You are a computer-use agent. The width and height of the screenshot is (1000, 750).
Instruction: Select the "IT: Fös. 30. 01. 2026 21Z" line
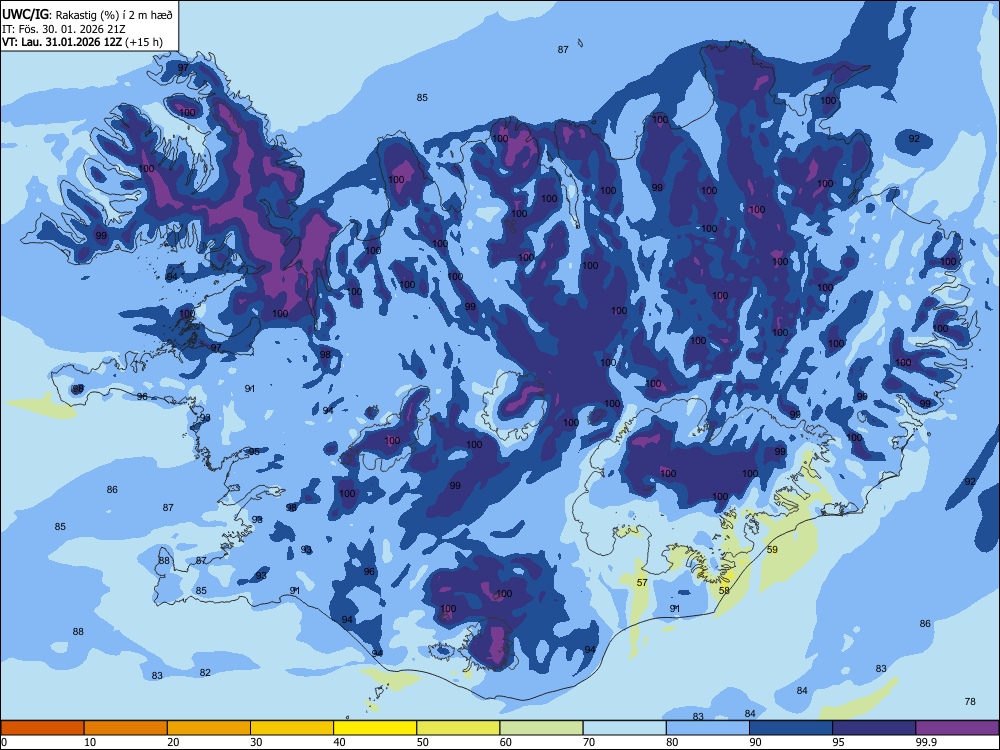[64, 29]
